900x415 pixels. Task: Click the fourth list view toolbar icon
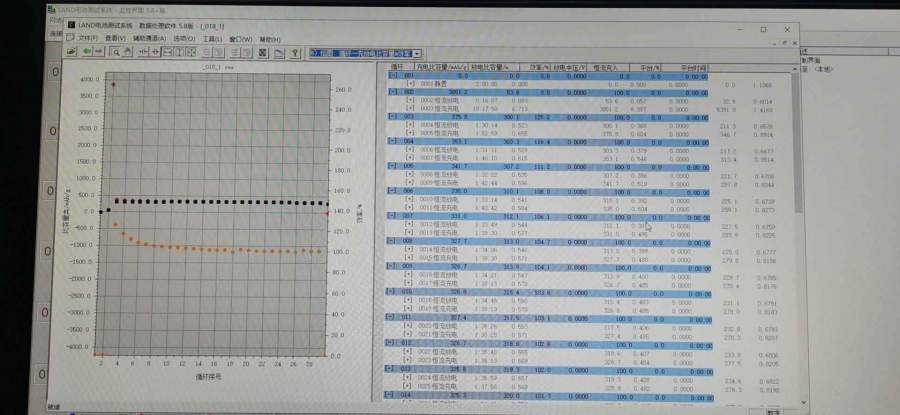tap(247, 52)
